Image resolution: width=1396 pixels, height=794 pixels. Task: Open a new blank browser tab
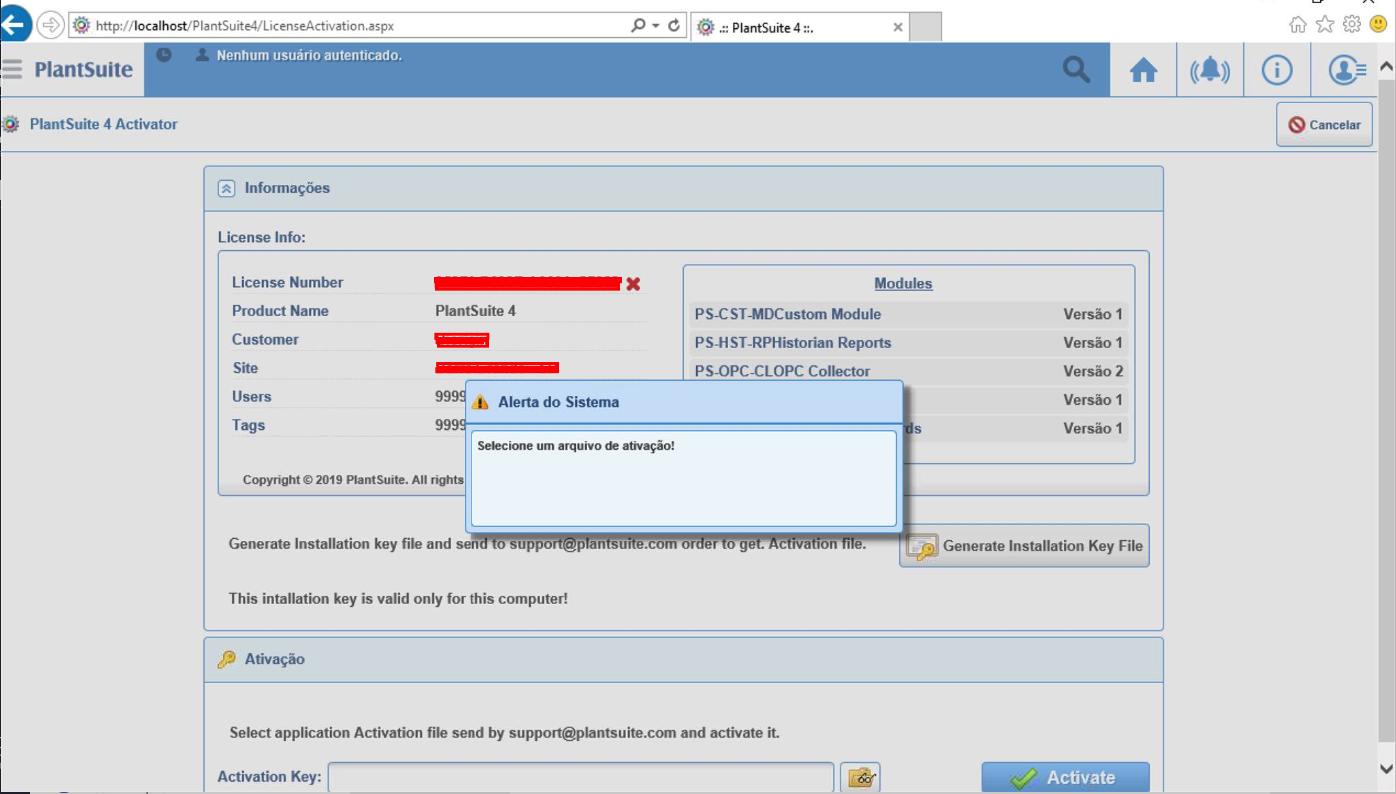tap(926, 27)
